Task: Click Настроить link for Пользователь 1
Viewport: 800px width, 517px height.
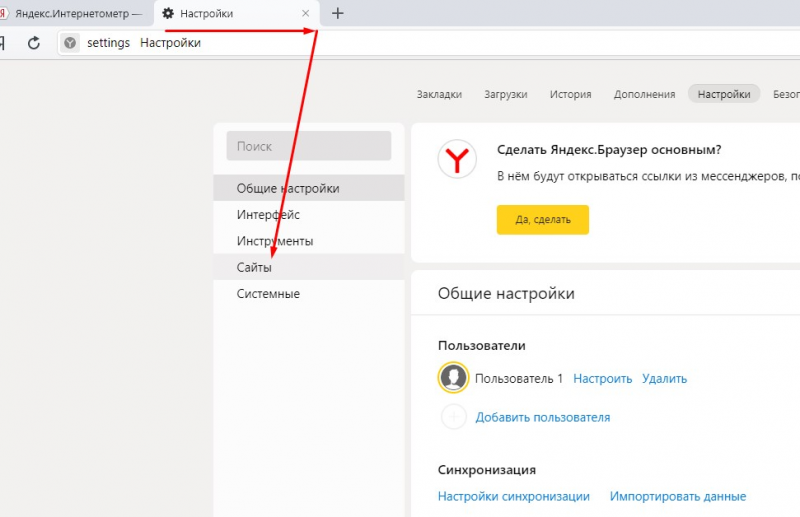Action: 603,379
